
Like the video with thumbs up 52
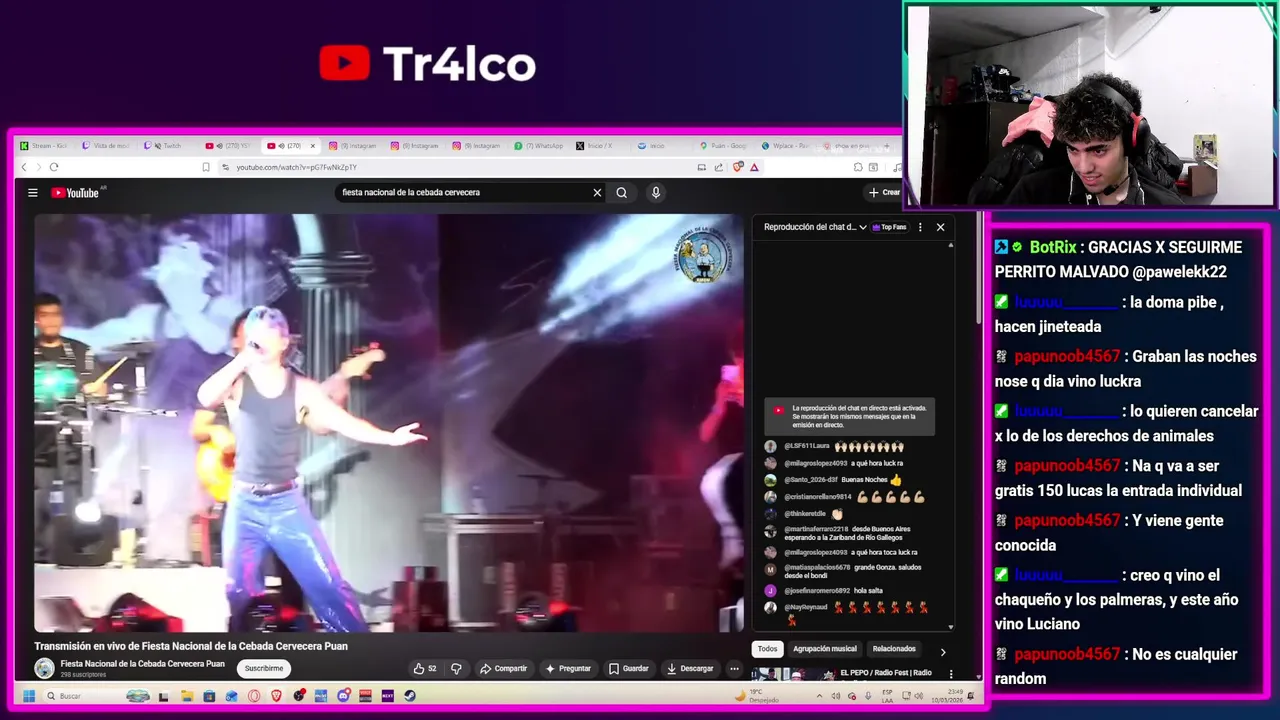425,668
